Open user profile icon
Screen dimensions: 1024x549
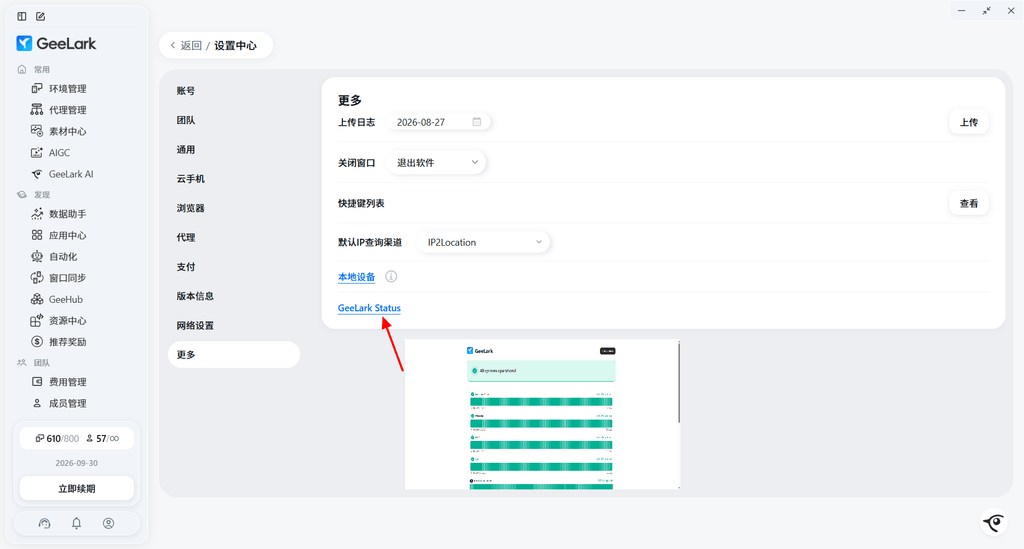coord(108,524)
